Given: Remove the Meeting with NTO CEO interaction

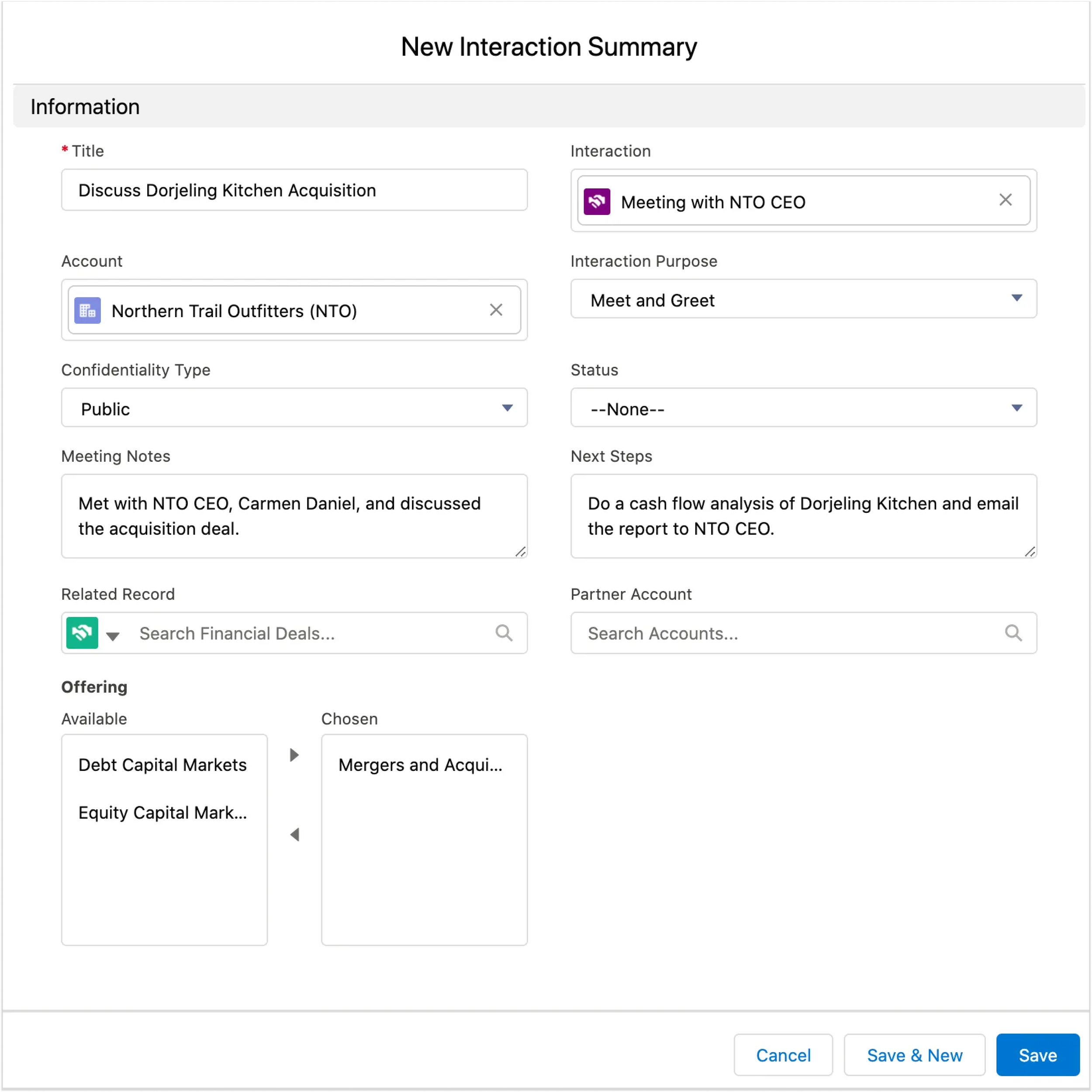Looking at the screenshot, I should coord(1005,200).
